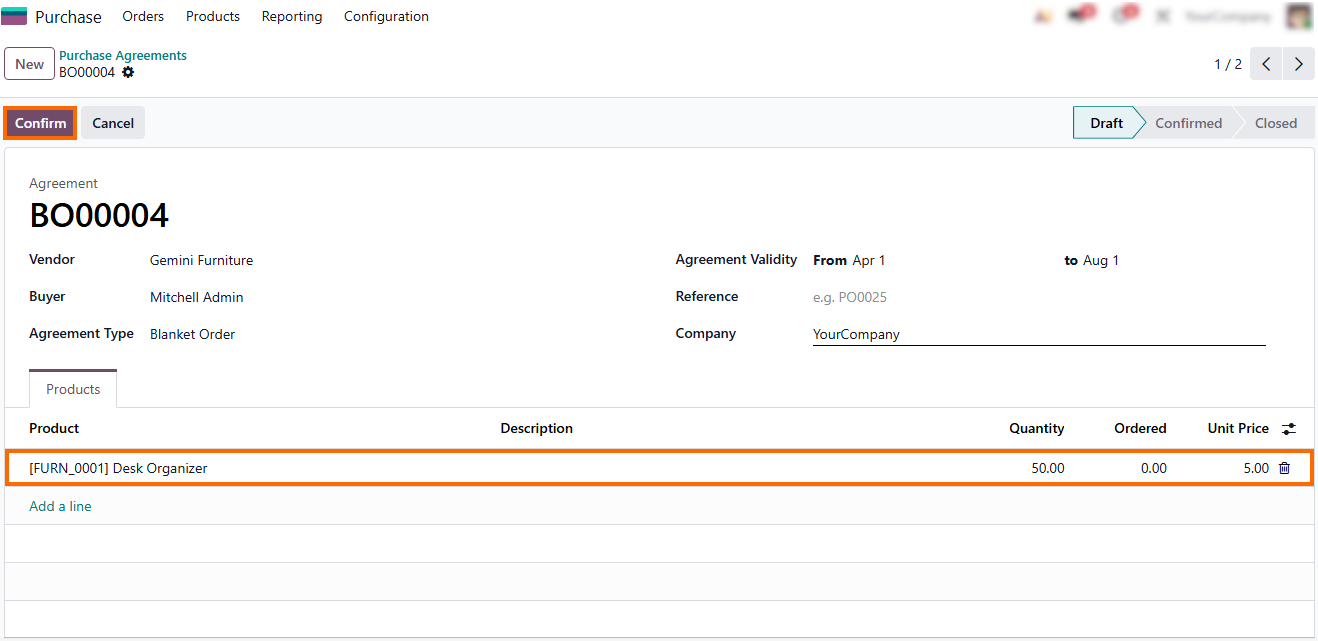
Task: Go to the previous record arrow
Action: coord(1266,64)
